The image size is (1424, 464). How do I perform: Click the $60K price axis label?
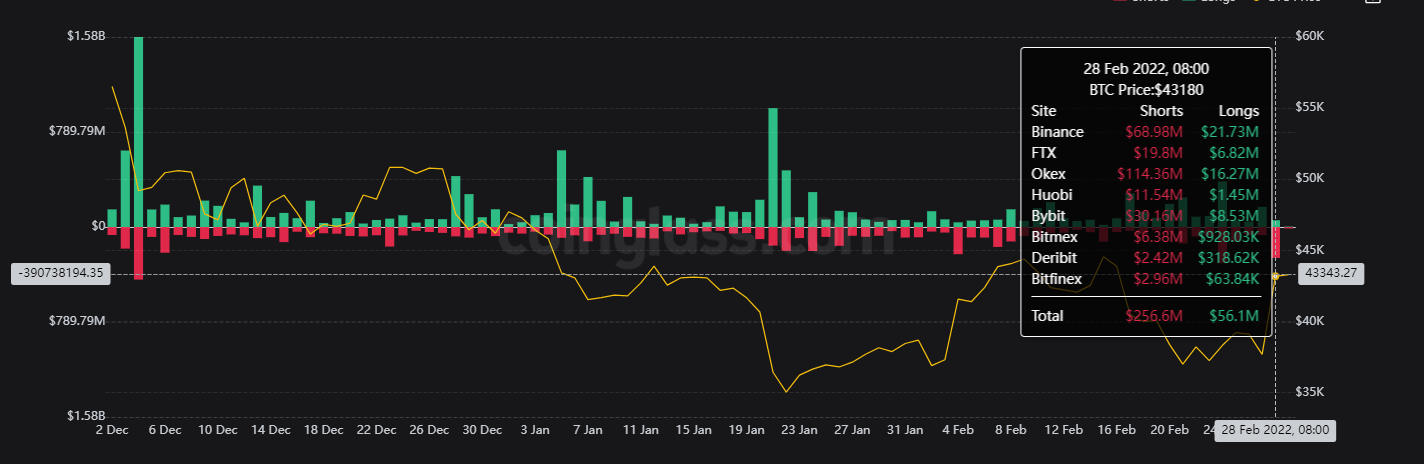point(1309,36)
